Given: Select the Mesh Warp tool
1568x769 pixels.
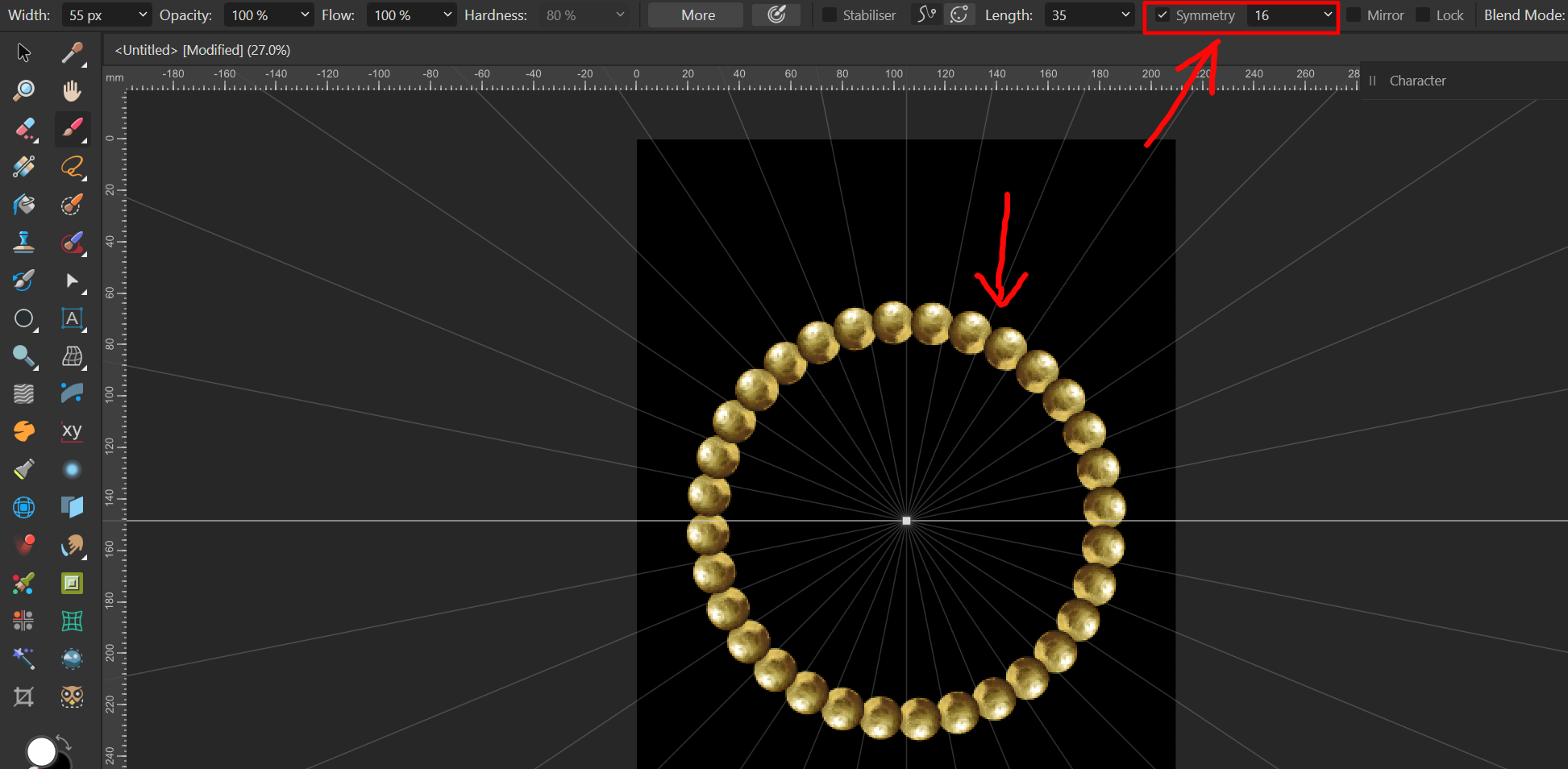Looking at the screenshot, I should coord(73,356).
